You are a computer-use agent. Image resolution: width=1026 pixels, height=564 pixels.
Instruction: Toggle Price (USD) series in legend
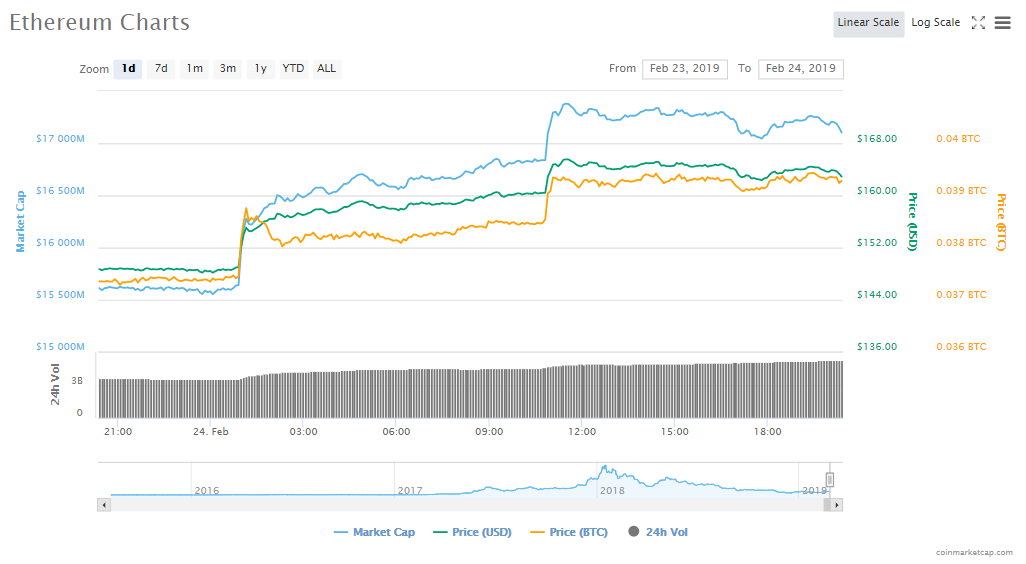472,533
